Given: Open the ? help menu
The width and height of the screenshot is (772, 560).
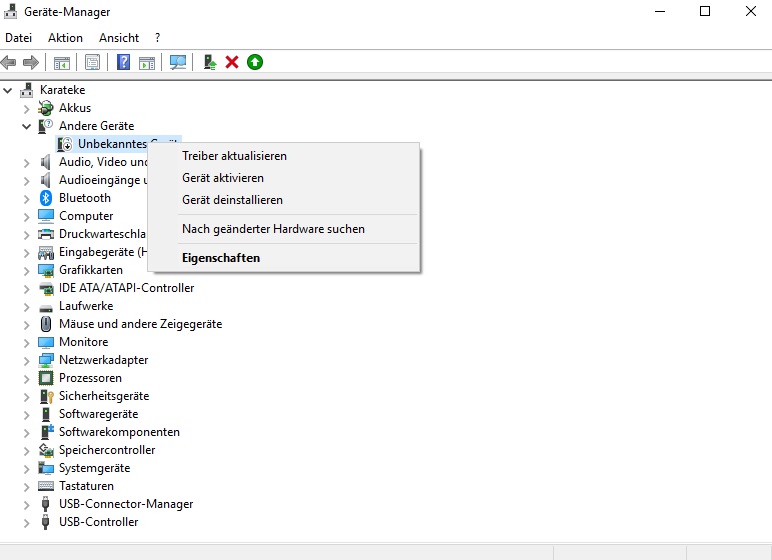Looking at the screenshot, I should coord(158,38).
